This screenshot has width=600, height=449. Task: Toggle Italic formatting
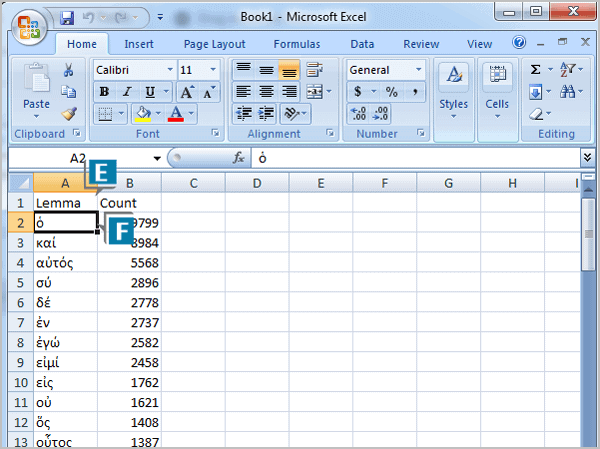coord(126,92)
